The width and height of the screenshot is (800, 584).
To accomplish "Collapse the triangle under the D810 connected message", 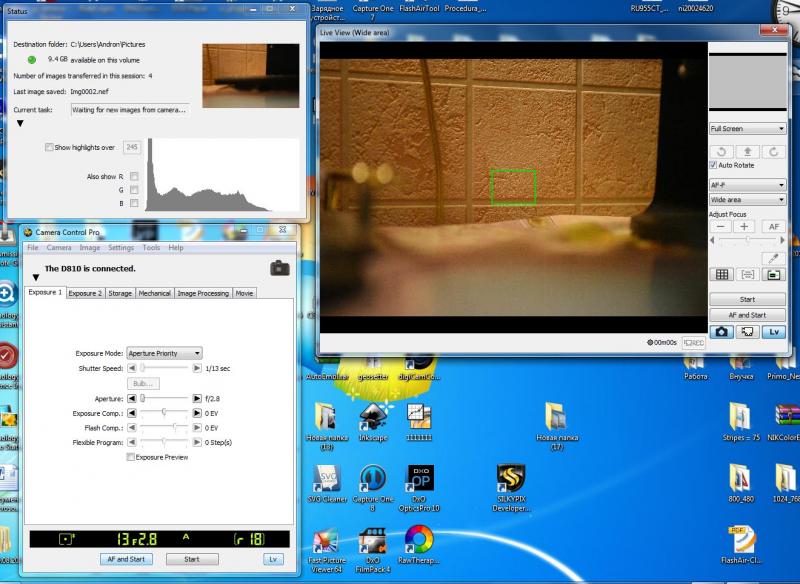I will coord(36,277).
